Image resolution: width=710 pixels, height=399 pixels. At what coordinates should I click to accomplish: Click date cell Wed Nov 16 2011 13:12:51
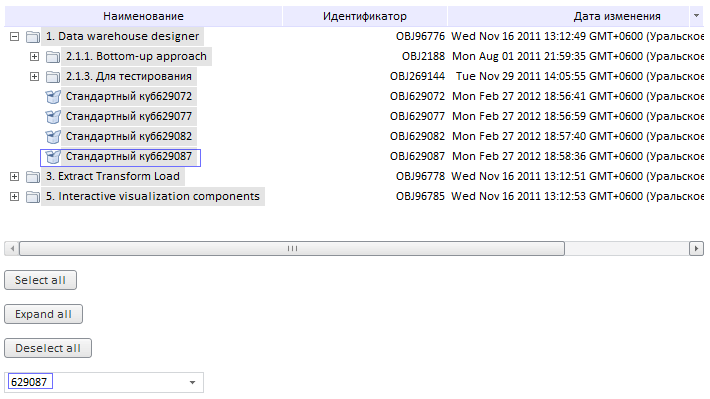click(x=577, y=176)
